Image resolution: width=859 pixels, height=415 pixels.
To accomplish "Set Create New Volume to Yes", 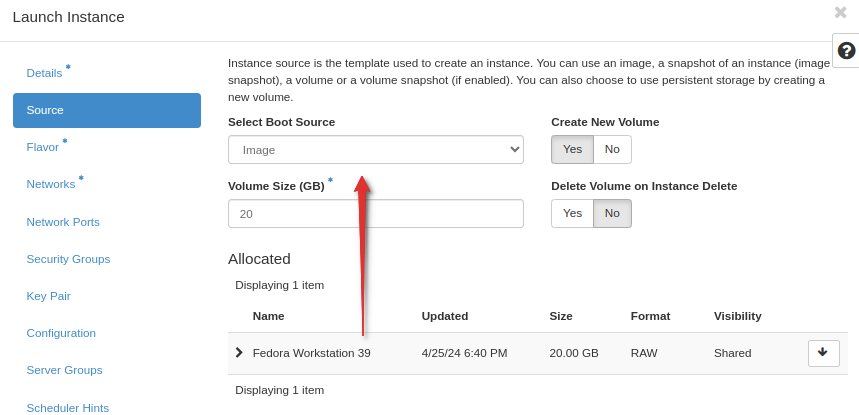I will click(x=572, y=150).
